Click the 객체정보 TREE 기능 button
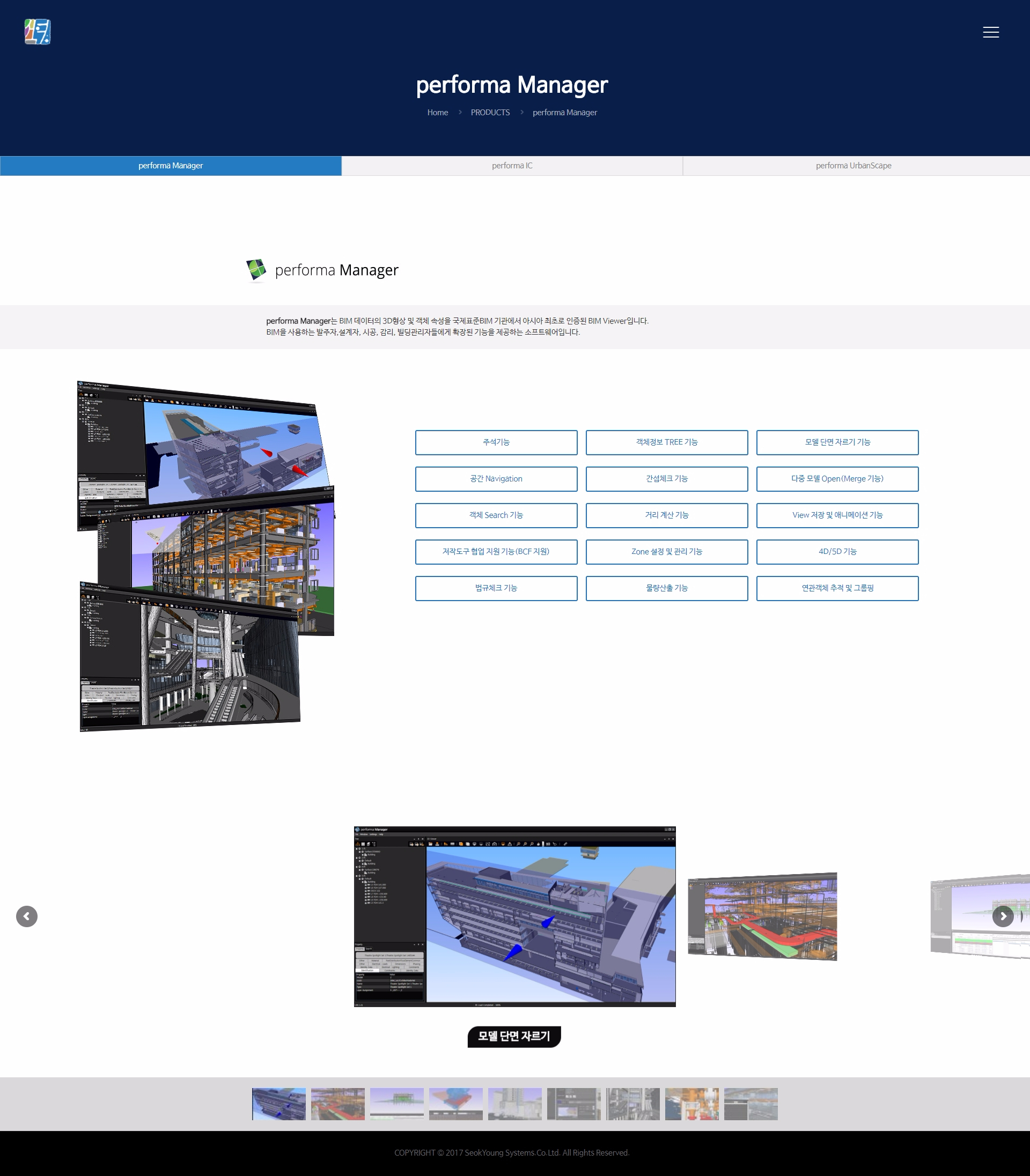Screen dimensions: 1030x1176 point(667,442)
